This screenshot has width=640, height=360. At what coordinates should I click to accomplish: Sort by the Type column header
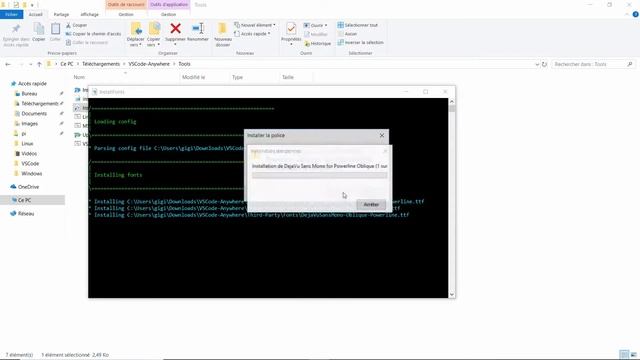coord(237,77)
